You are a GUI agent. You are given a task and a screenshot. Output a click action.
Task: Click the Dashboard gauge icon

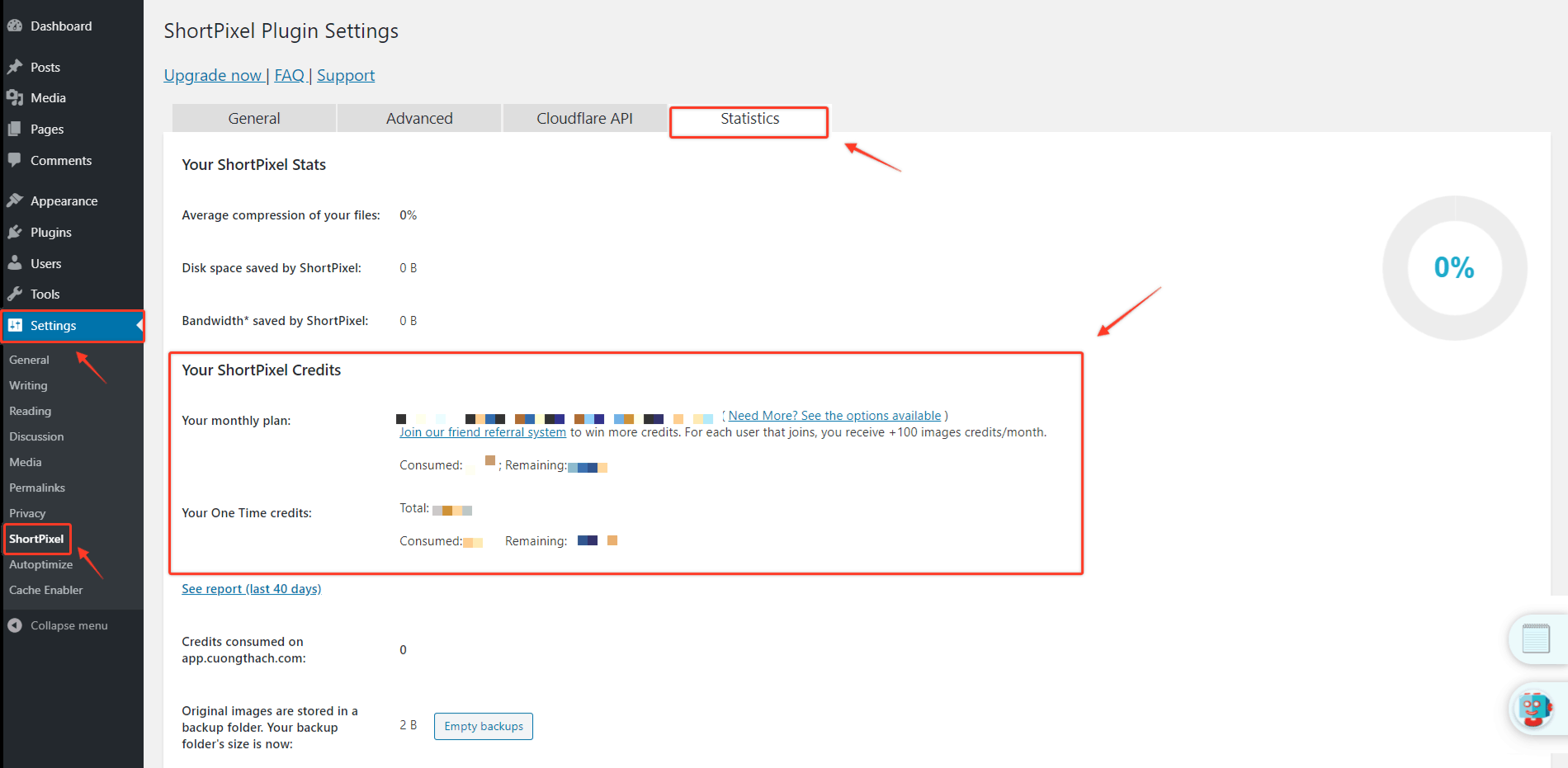(15, 26)
